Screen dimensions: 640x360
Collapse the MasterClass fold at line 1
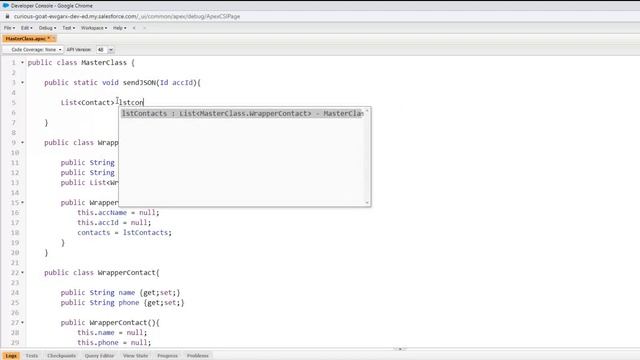[x=22, y=62]
